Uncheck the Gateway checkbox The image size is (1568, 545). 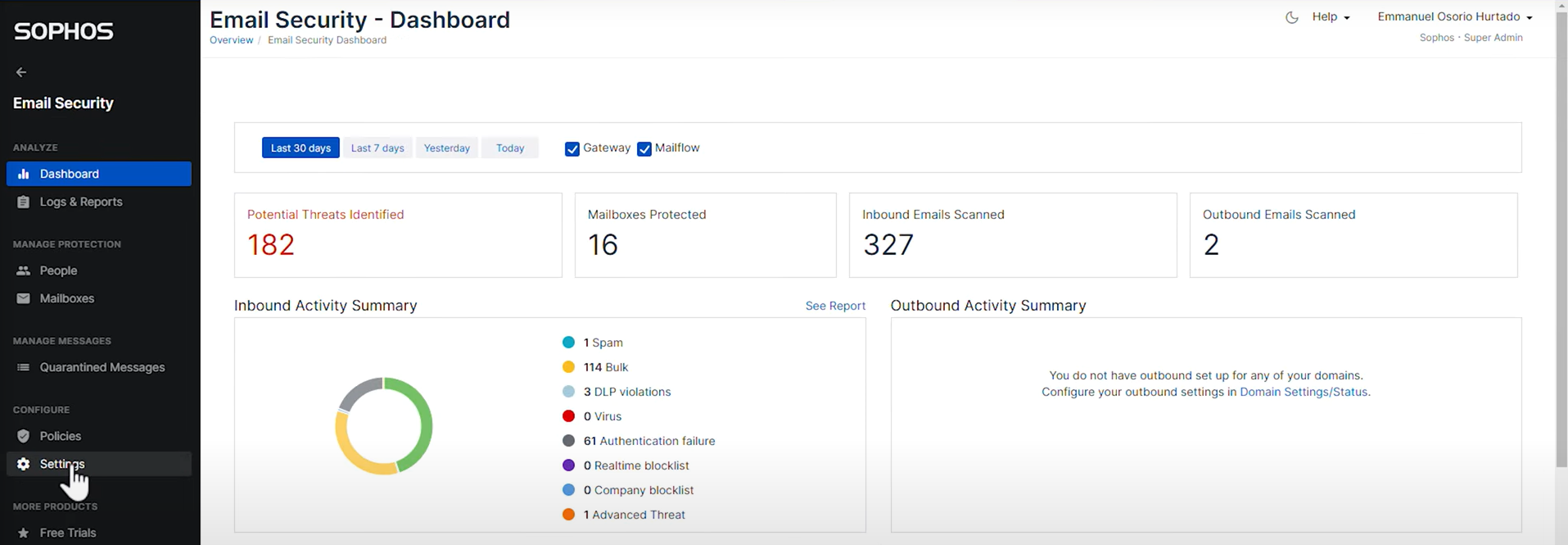coord(572,148)
